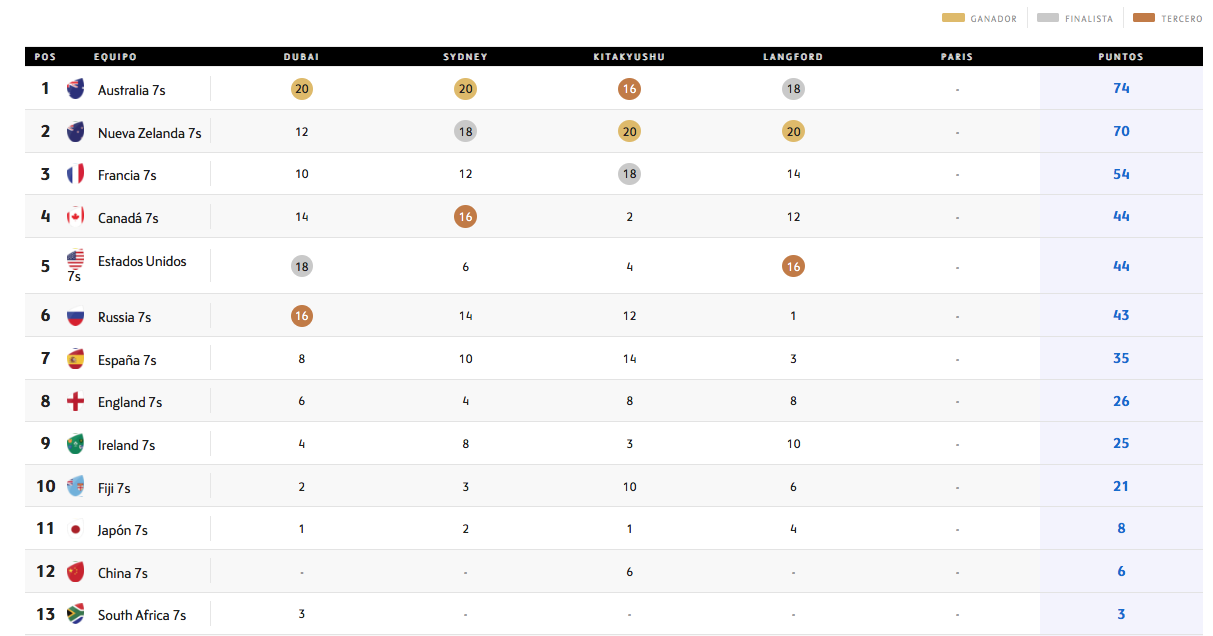The height and width of the screenshot is (636, 1213).
Task: Select the Puntos column header
Action: tap(1121, 57)
